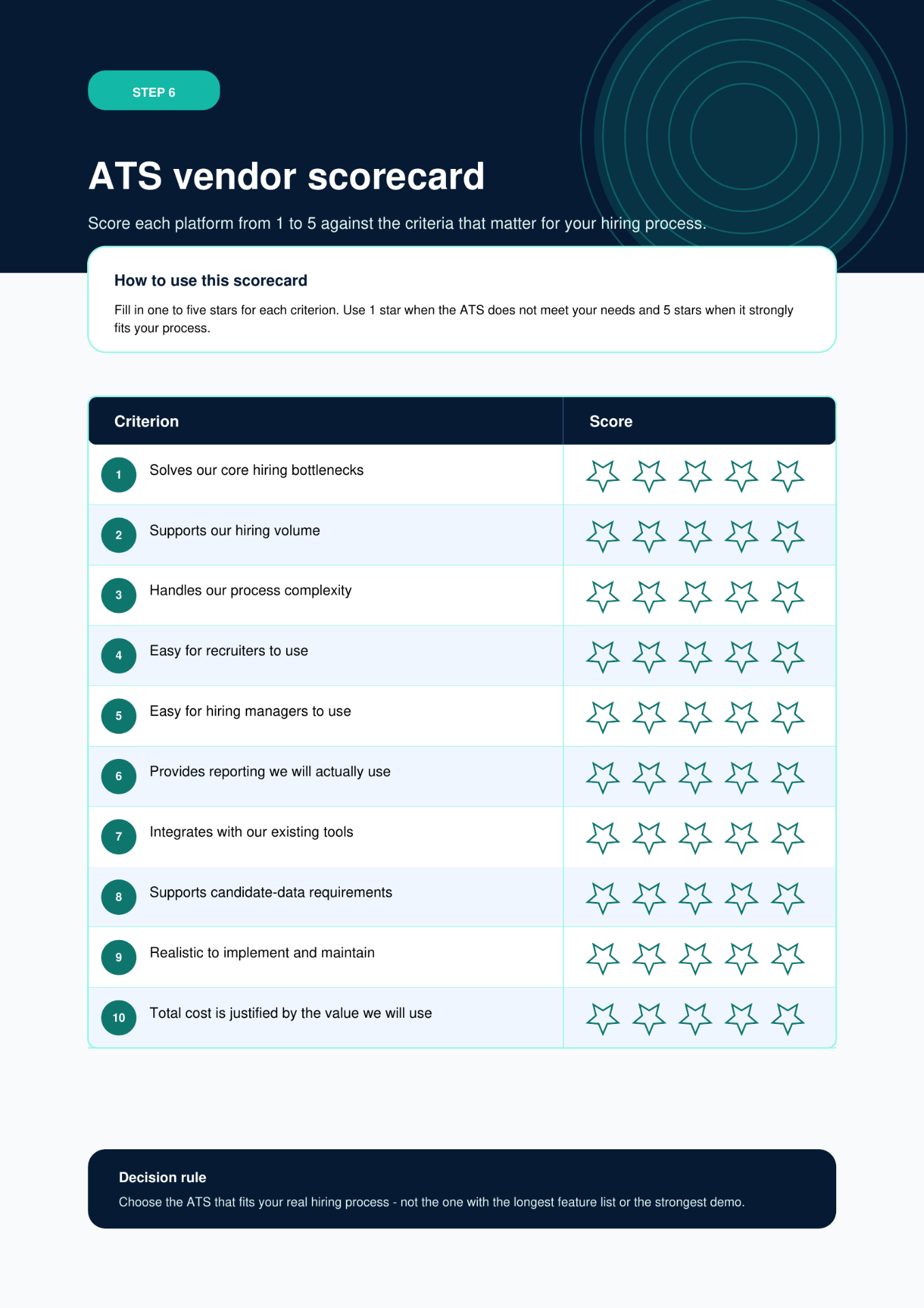Click 'Provides reporting we will actually use' text
The height and width of the screenshot is (1308, 924).
click(x=270, y=772)
